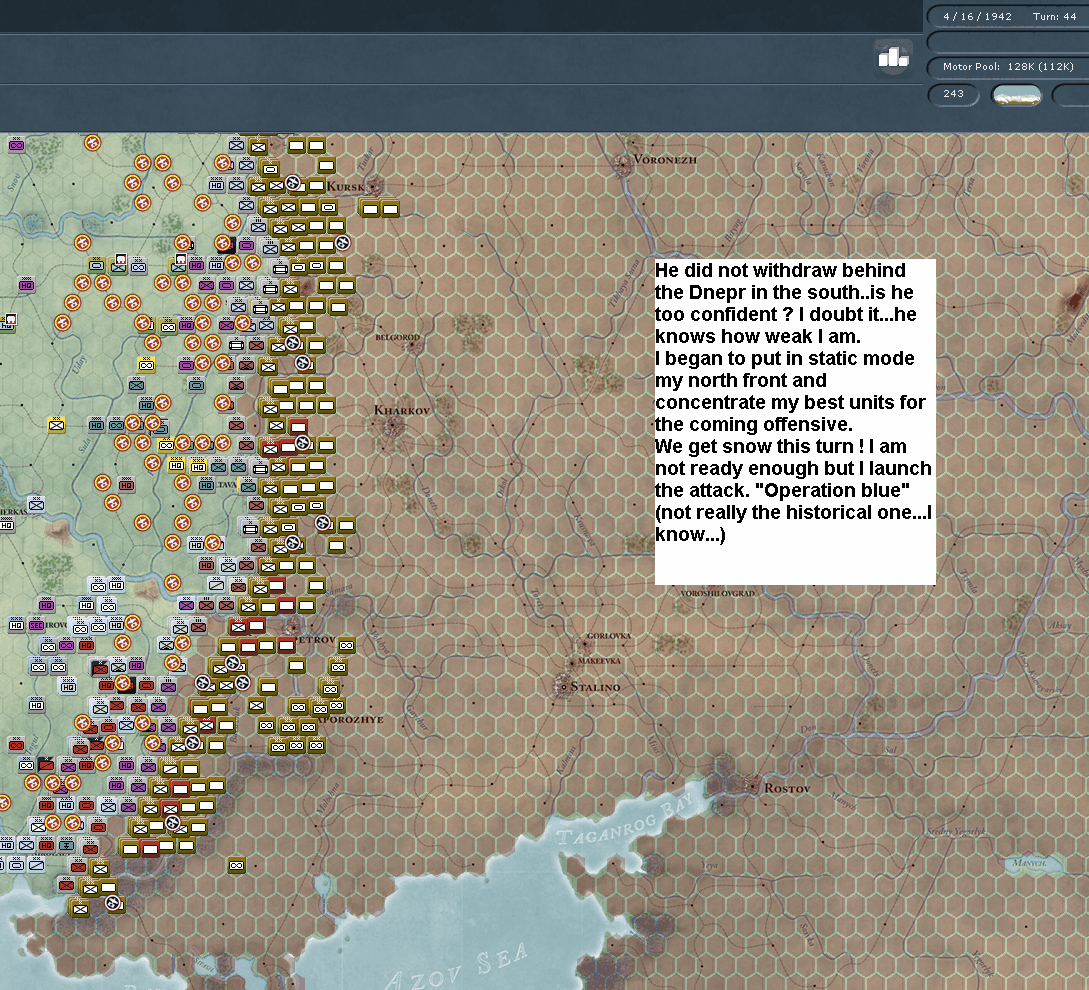Open the bar chart statistics icon
The height and width of the screenshot is (990, 1089).
click(893, 56)
